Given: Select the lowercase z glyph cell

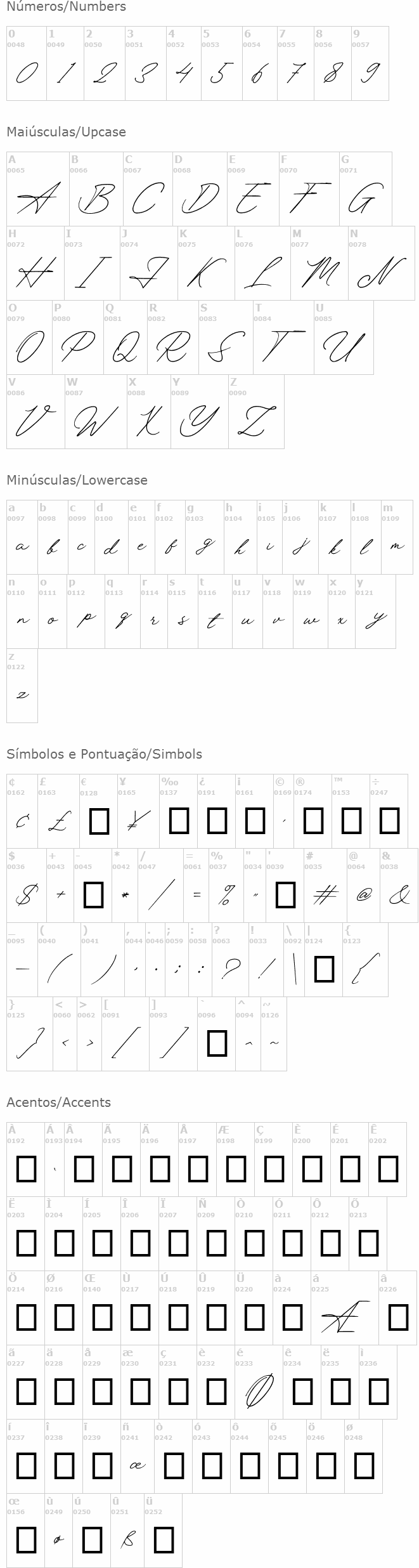Looking at the screenshot, I should click(22, 686).
